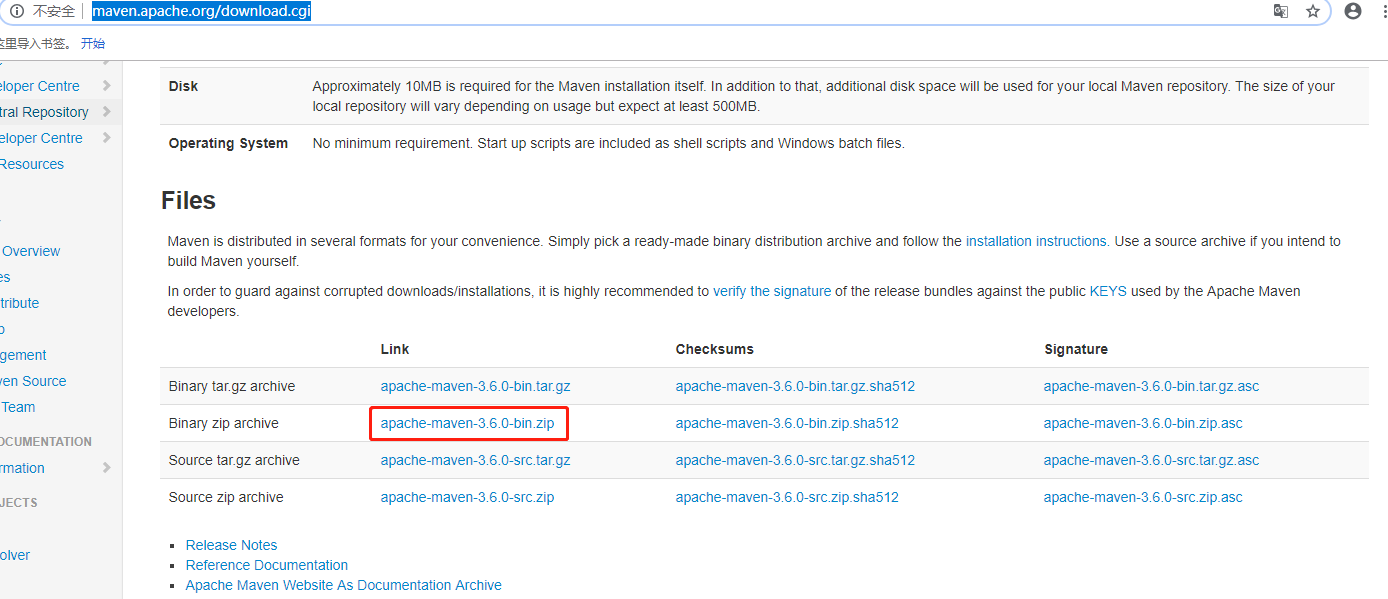The image size is (1388, 599).
Task: Open the Chrome profile avatar icon
Action: pyautogui.click(x=1353, y=11)
